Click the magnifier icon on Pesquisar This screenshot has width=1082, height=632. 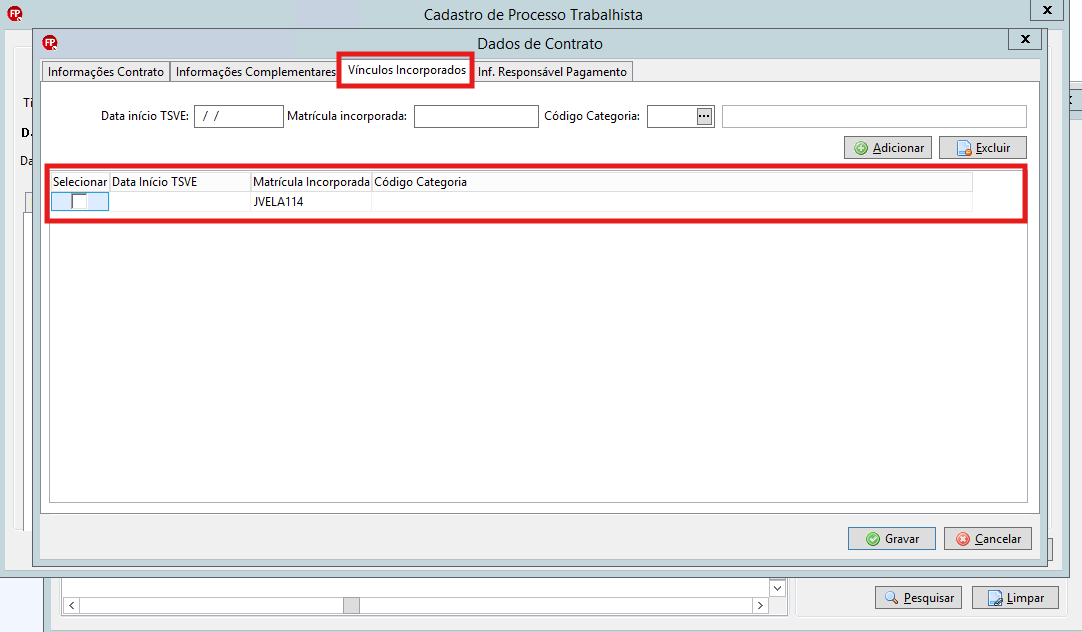click(x=892, y=598)
